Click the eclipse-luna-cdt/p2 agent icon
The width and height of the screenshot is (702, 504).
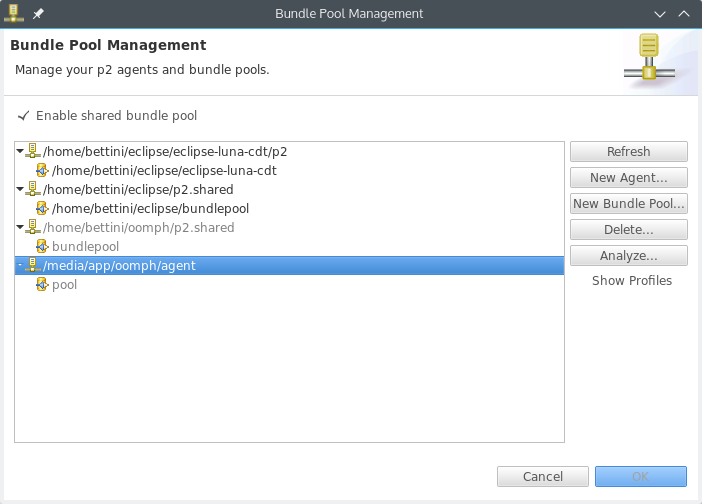tap(33, 151)
